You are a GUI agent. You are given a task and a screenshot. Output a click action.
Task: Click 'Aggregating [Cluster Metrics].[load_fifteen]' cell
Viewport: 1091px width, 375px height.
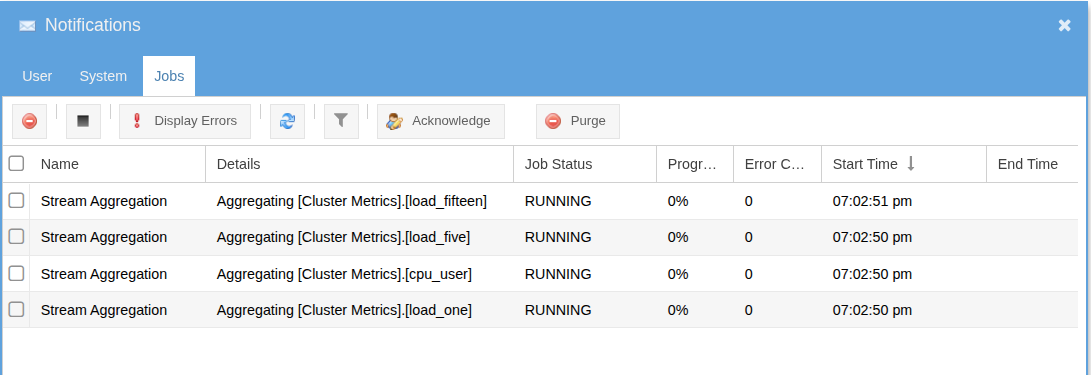(351, 201)
